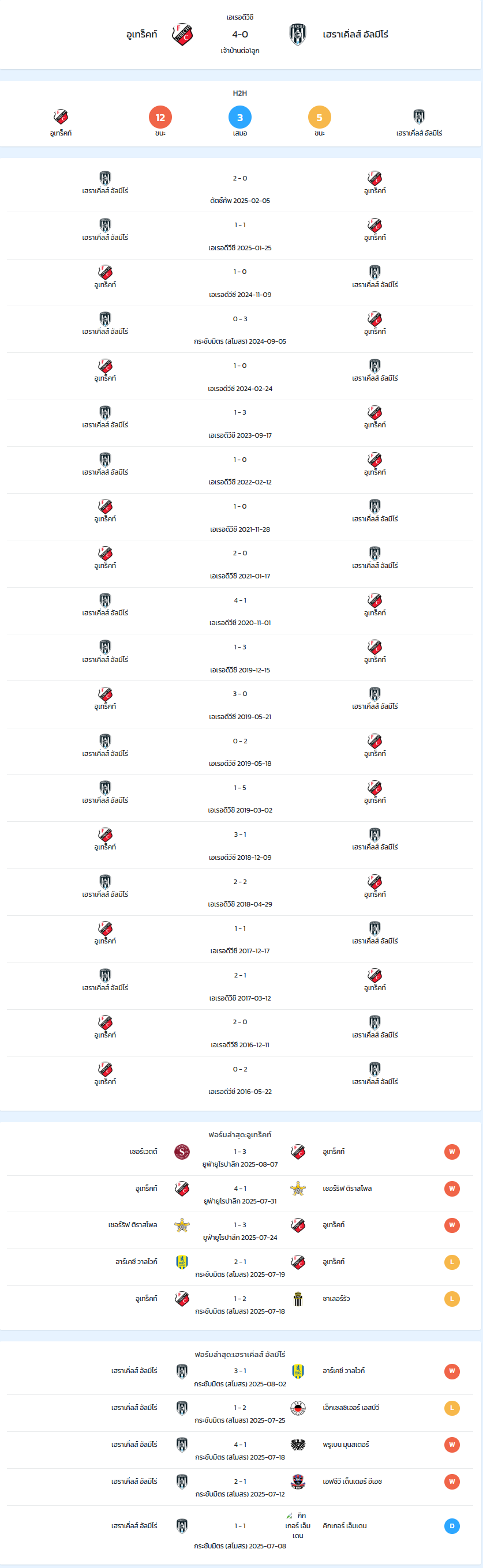Image resolution: width=483 pixels, height=1568 pixels.
Task: Click the RKC Waalwijk logo in the 2-1 friendly
Action: (x=182, y=1262)
